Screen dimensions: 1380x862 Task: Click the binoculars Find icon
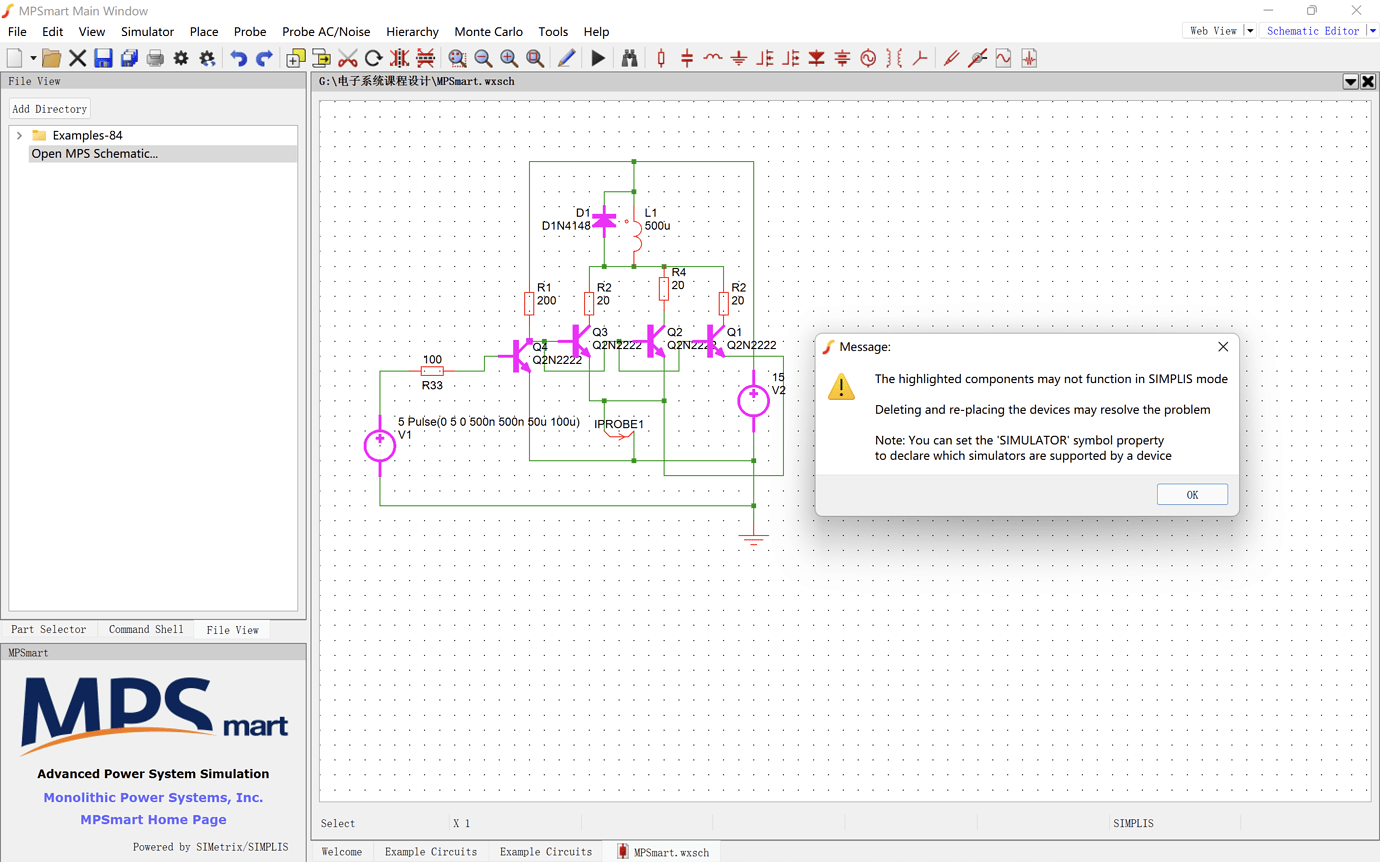click(x=629, y=58)
